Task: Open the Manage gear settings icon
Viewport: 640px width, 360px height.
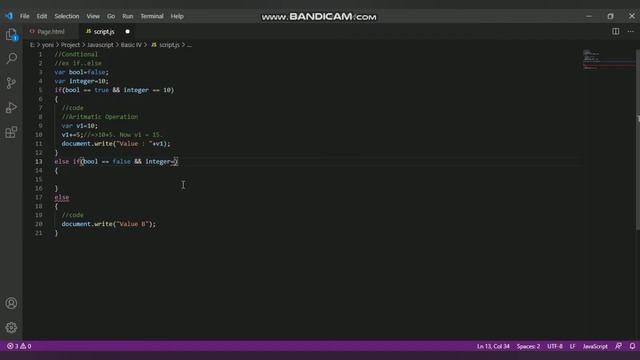Action: 11,327
